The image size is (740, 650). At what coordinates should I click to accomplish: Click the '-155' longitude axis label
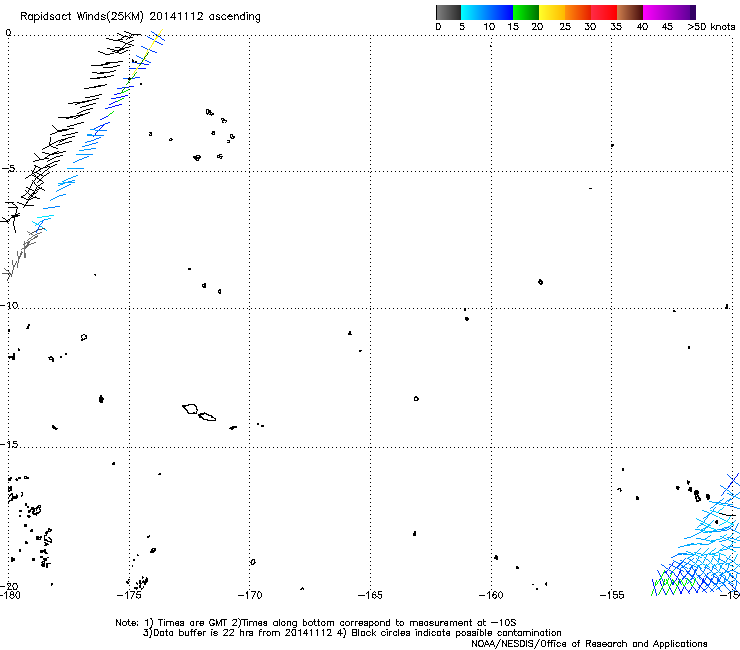[x=612, y=595]
